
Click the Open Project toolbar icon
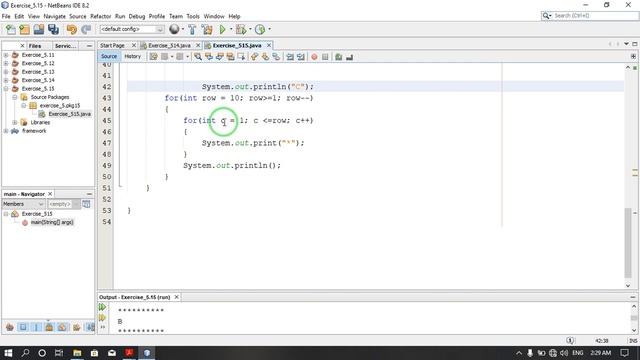[39, 29]
